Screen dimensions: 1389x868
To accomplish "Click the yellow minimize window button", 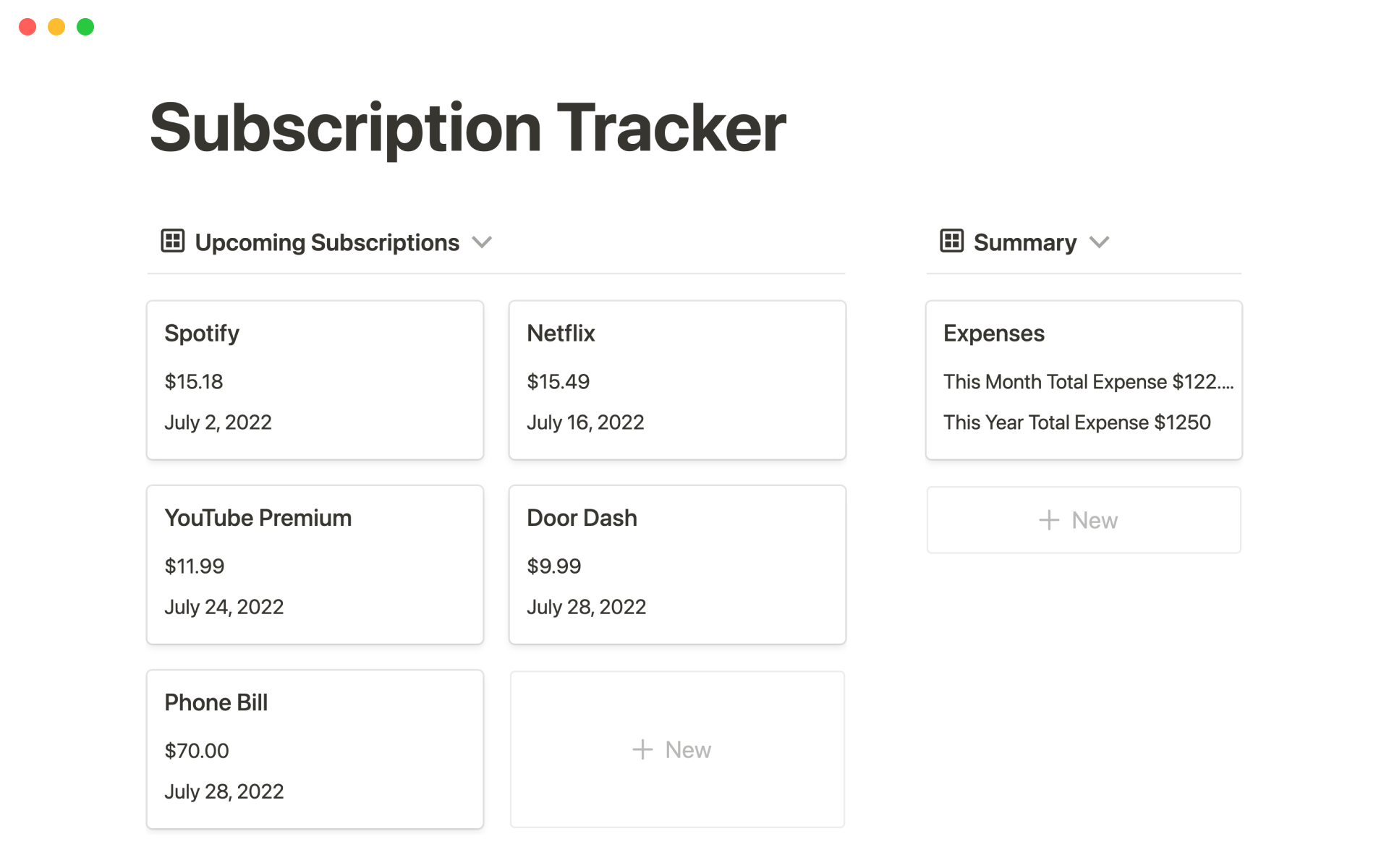I will tap(56, 27).
